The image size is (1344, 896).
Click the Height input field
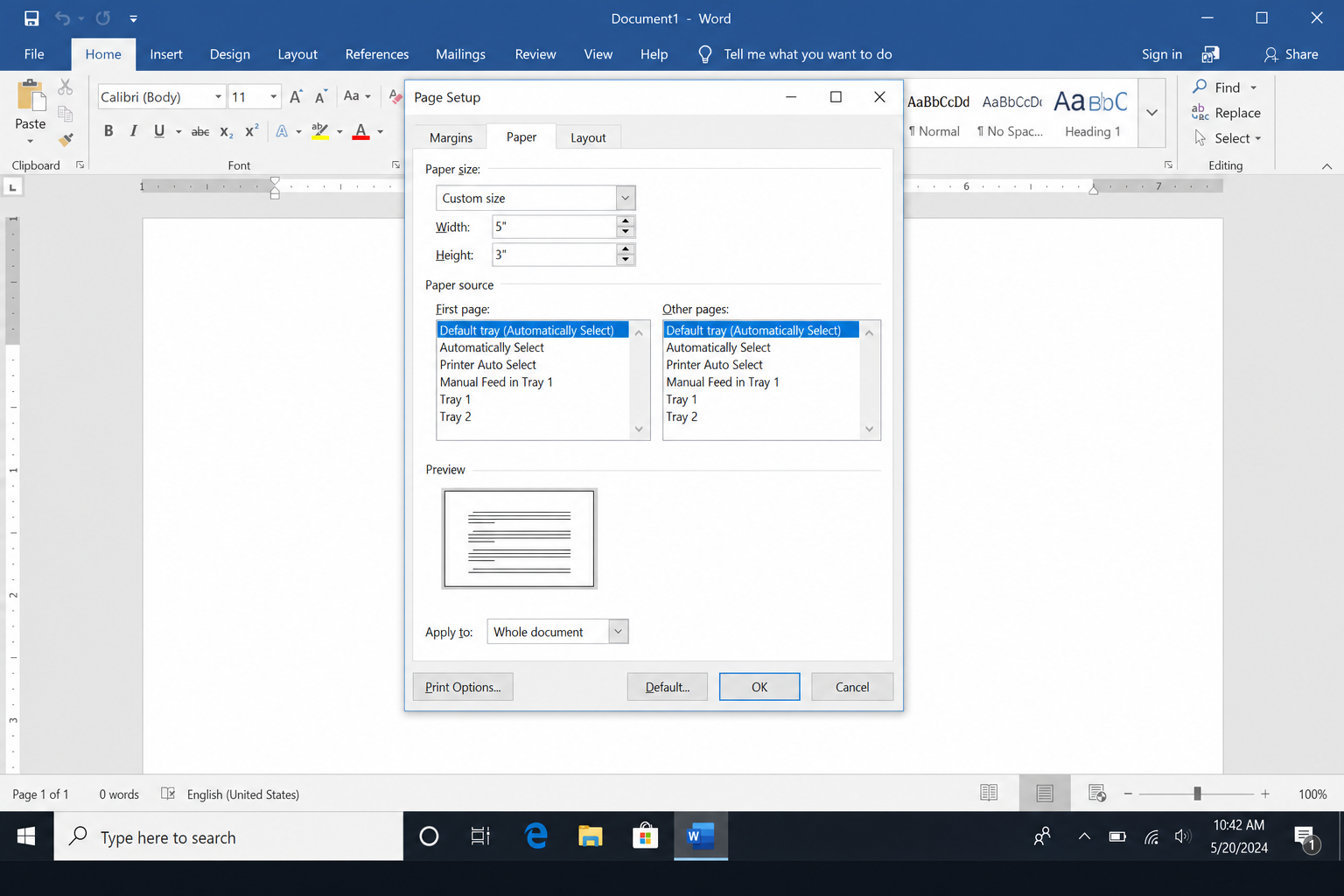[x=554, y=255]
